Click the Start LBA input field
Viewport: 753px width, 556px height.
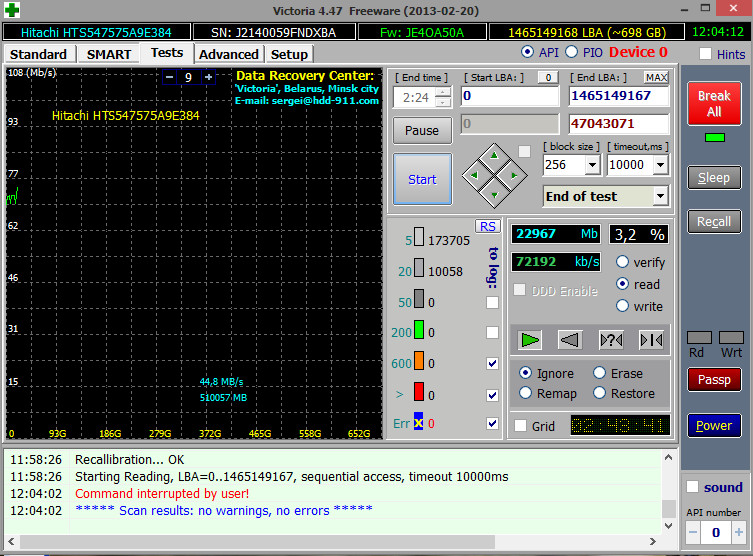point(509,96)
